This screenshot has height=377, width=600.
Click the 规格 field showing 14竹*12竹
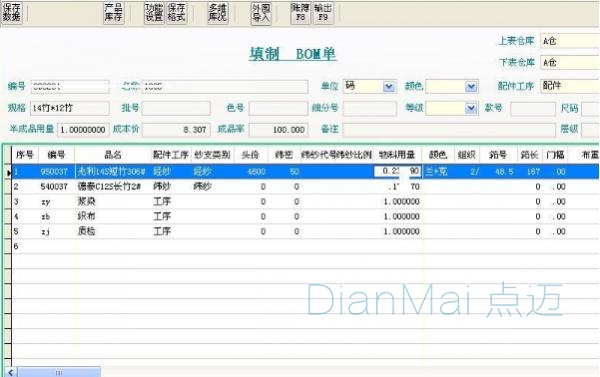point(70,108)
